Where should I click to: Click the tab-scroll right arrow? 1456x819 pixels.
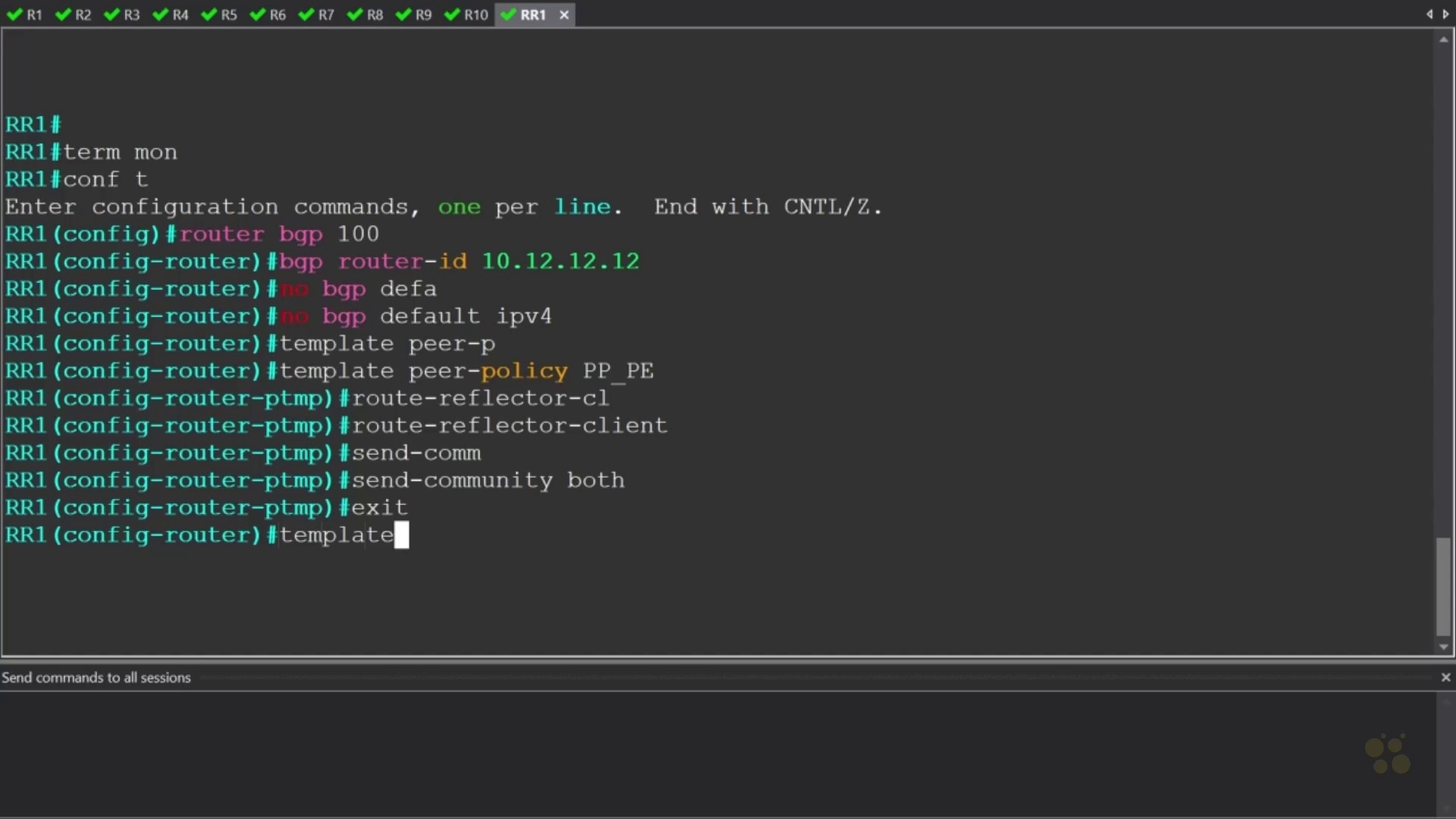[1445, 14]
